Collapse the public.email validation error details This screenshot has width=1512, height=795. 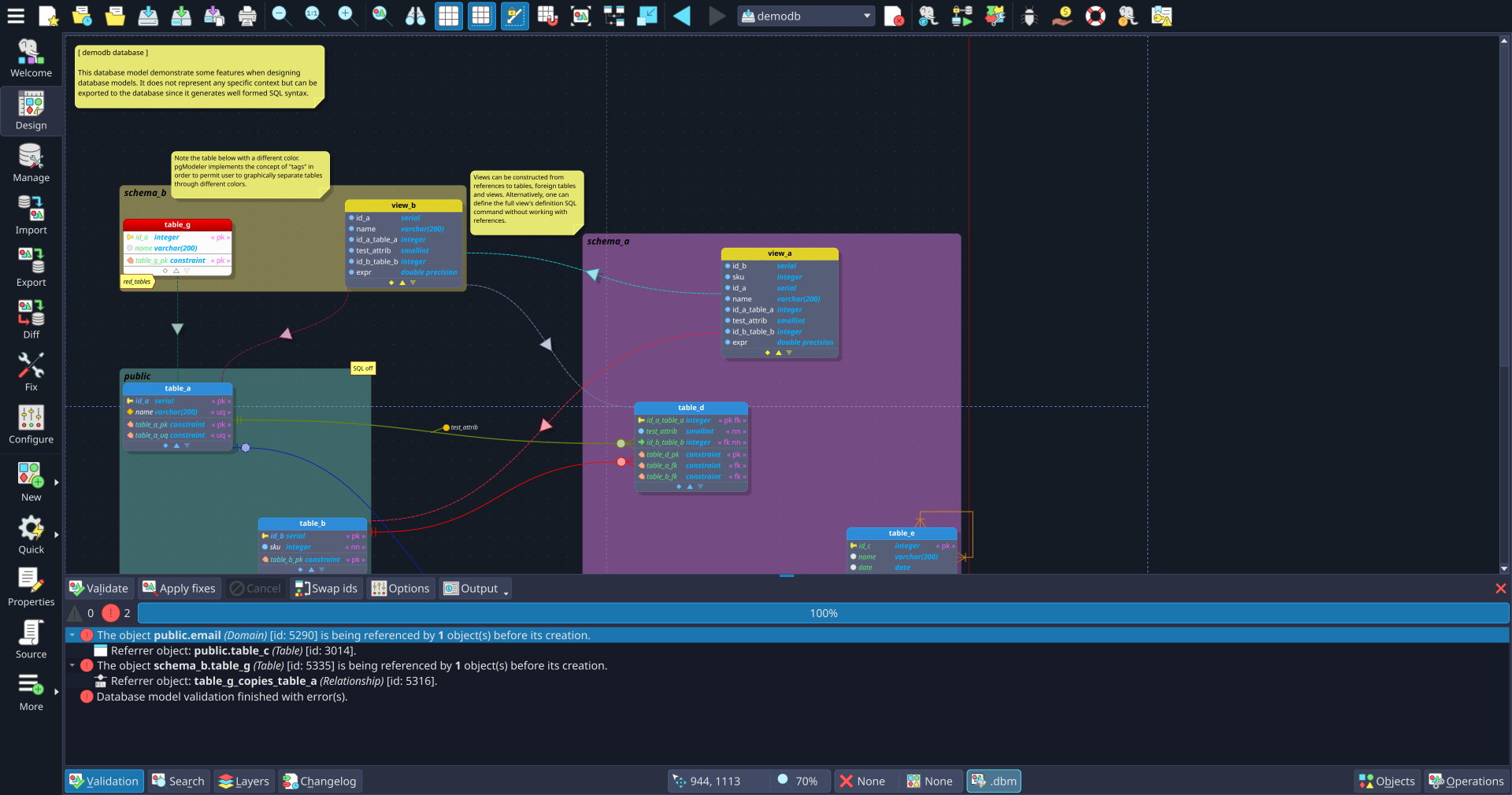(72, 635)
